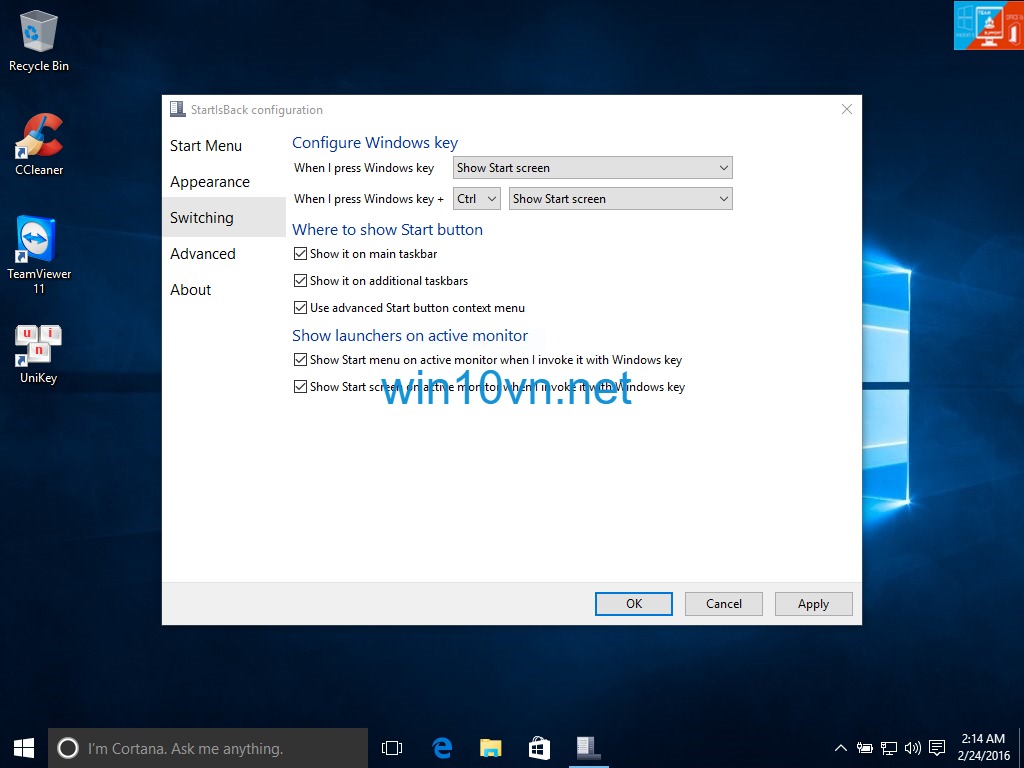The image size is (1024, 768).
Task: Select the Advanced section in the sidebar
Action: (x=203, y=253)
